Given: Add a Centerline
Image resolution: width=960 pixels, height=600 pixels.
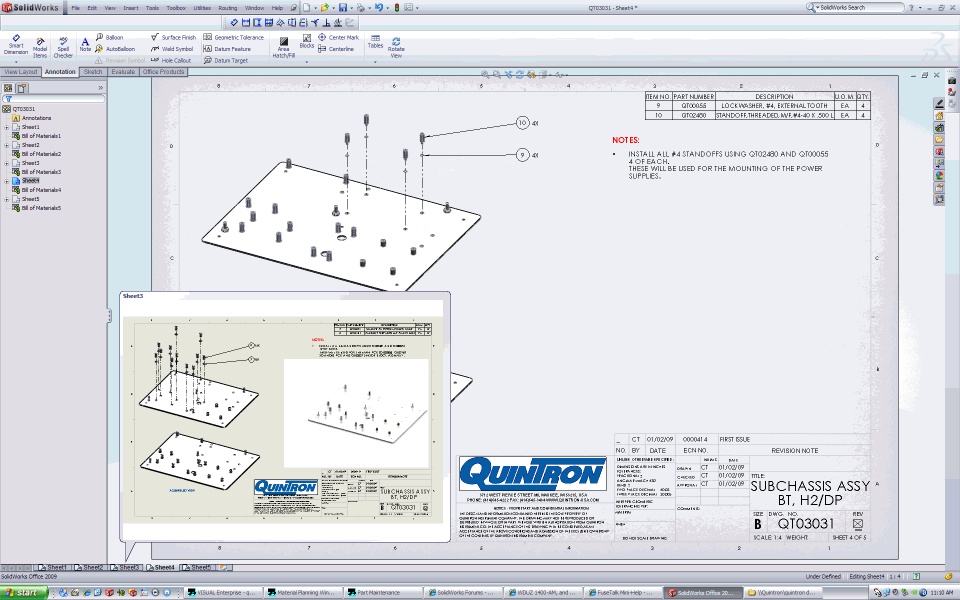Looking at the screenshot, I should coord(336,49).
